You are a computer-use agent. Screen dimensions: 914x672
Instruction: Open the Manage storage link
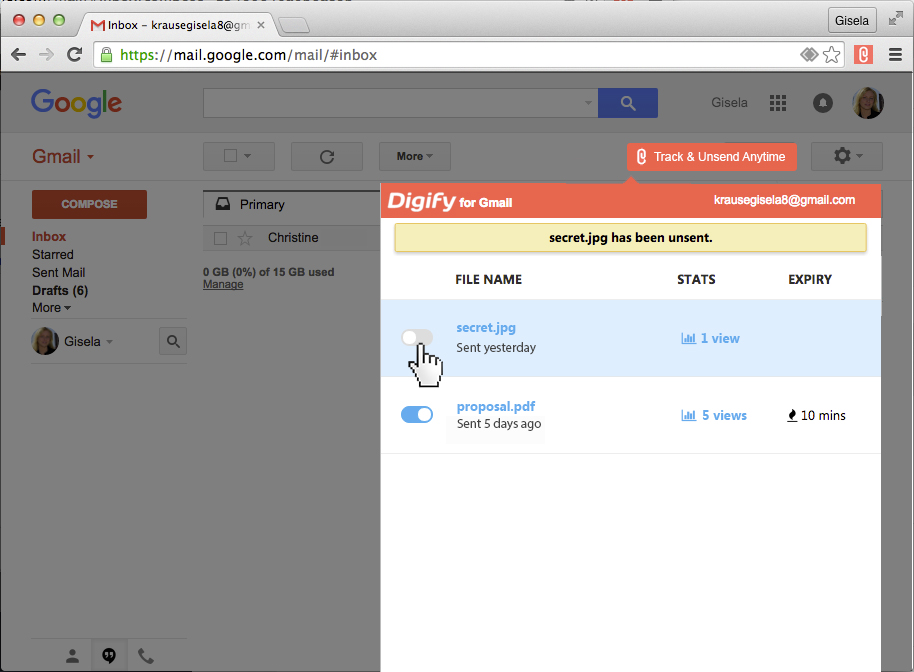(x=223, y=284)
